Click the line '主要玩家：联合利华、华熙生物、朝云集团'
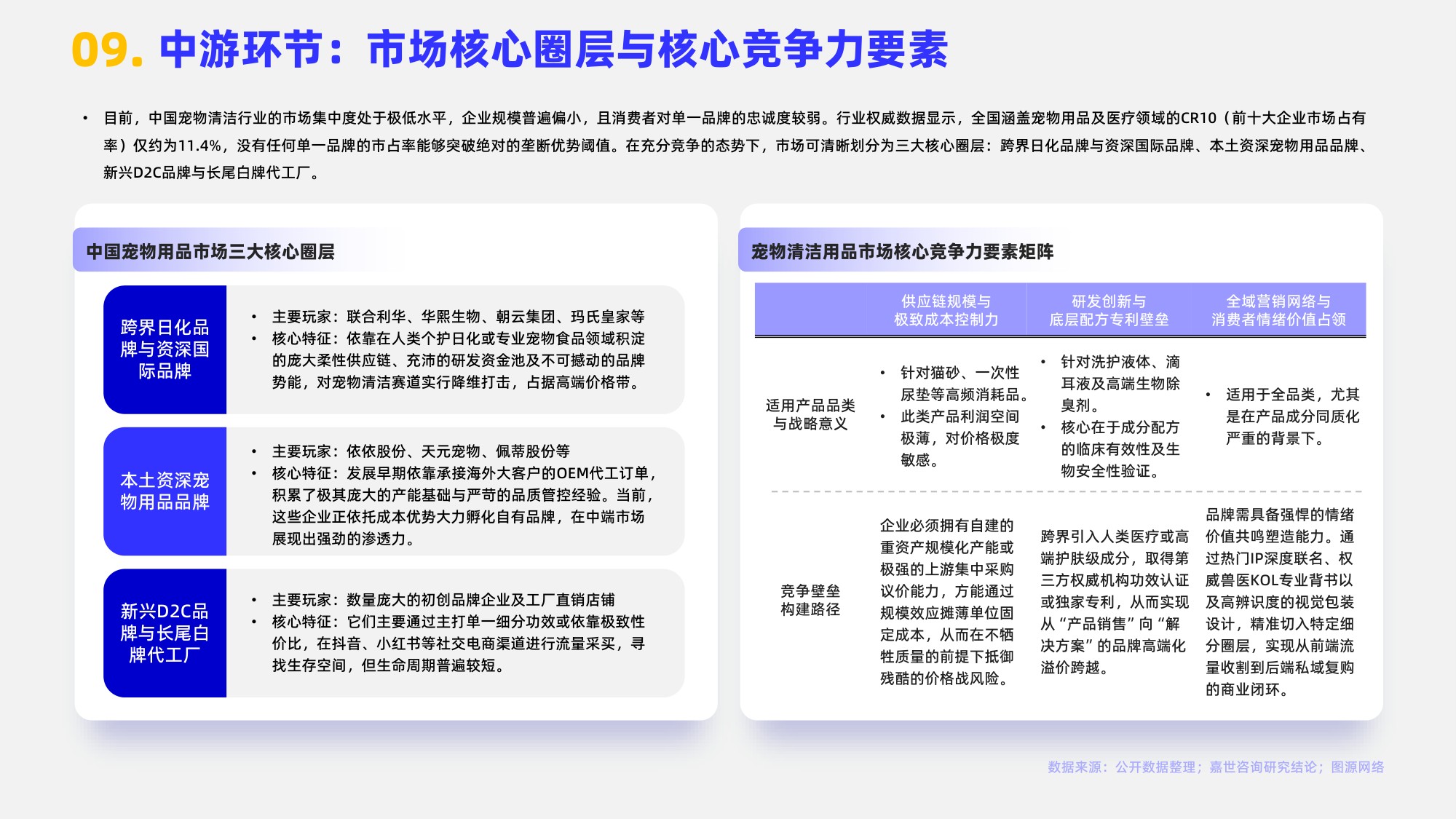Screen dimensions: 1456x819 (458, 317)
